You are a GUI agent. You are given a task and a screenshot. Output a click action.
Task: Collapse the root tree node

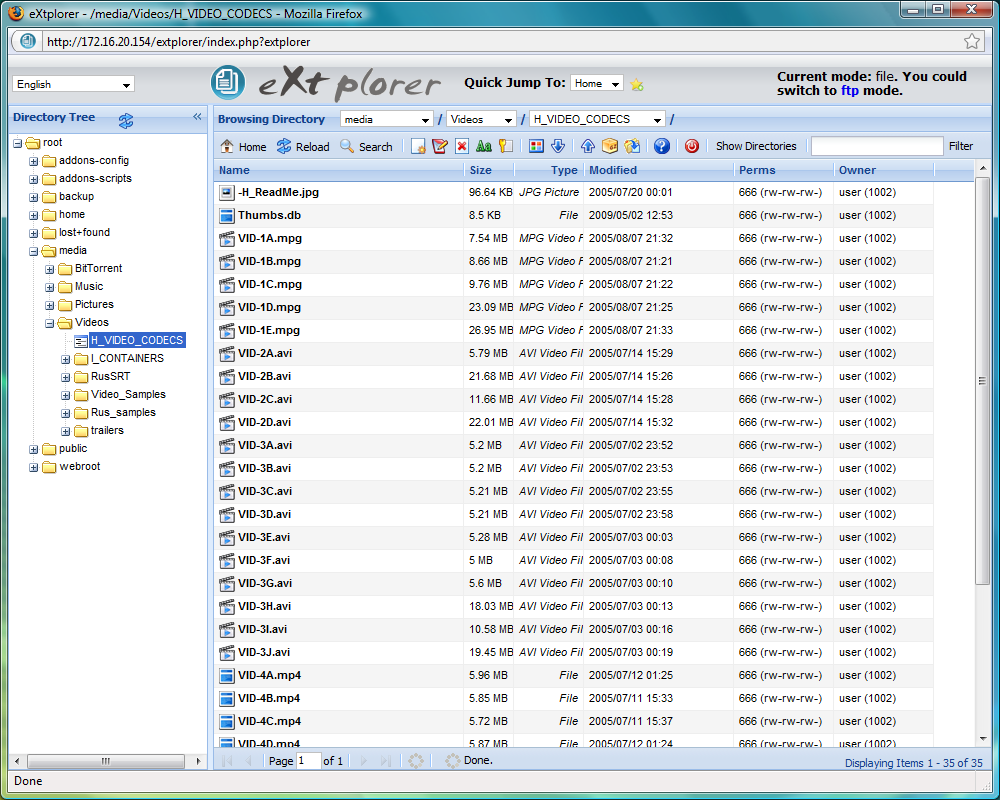18,144
